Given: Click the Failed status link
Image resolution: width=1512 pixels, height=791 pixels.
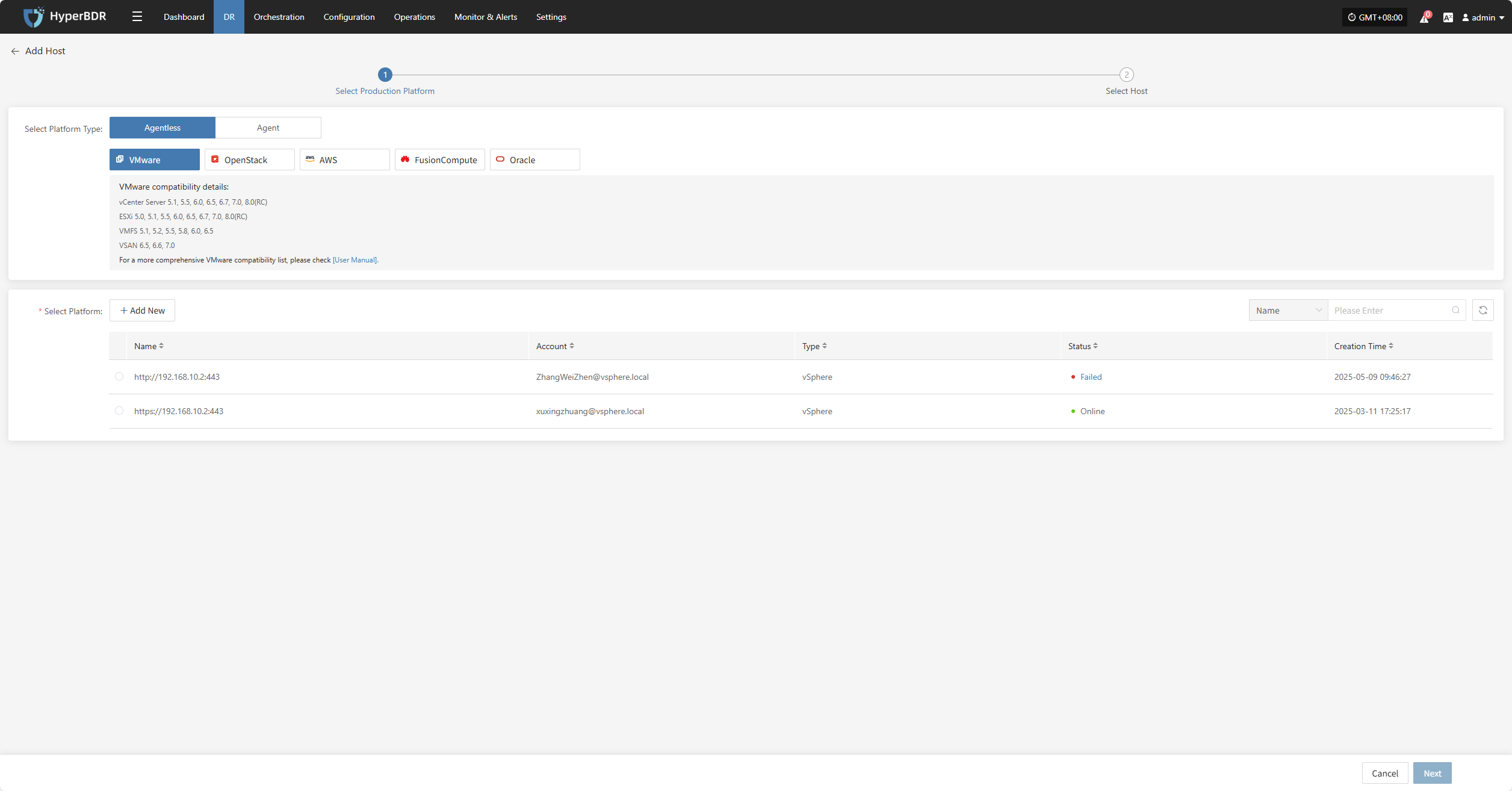Looking at the screenshot, I should point(1091,377).
